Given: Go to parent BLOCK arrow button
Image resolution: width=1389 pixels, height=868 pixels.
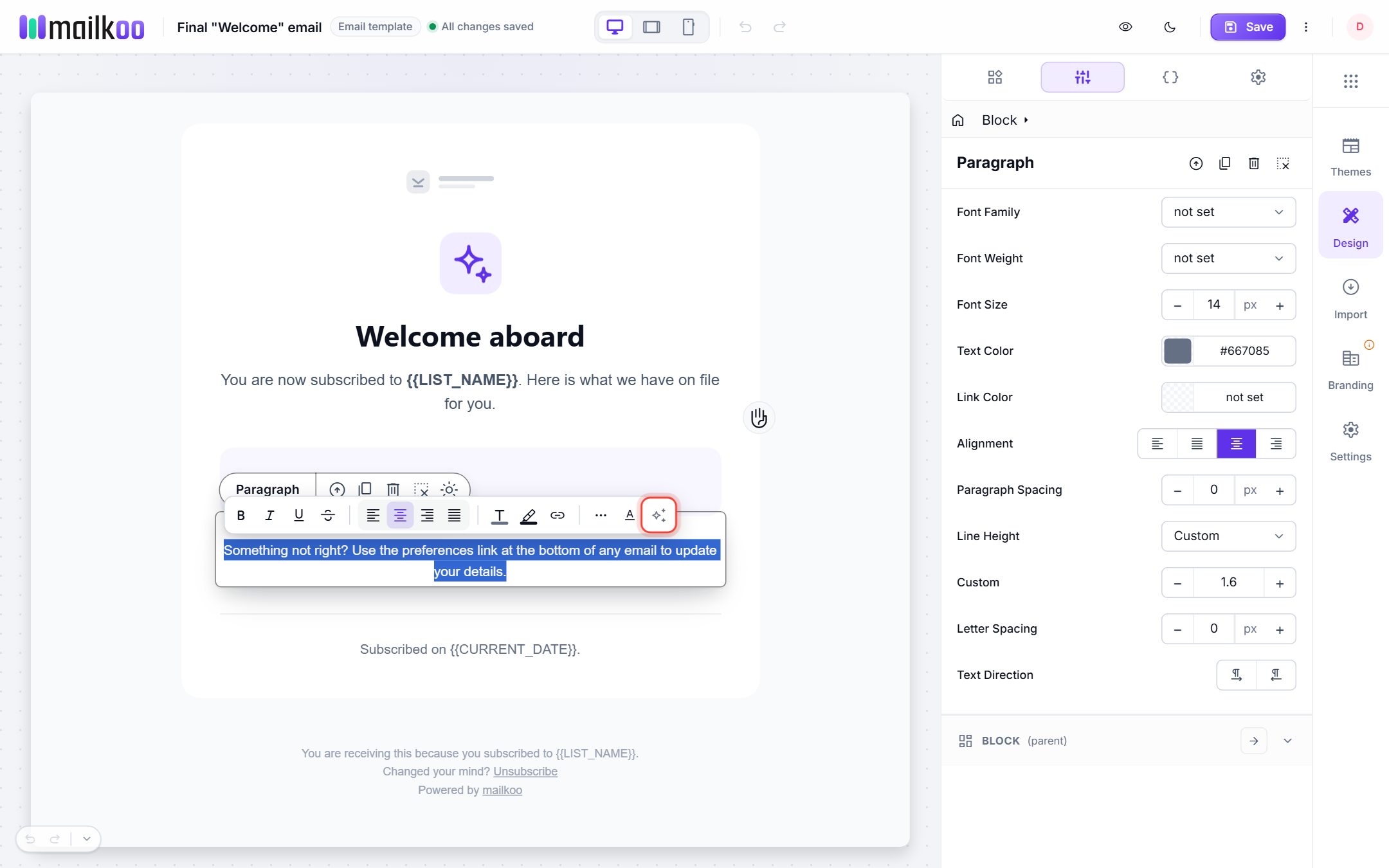Looking at the screenshot, I should 1253,741.
